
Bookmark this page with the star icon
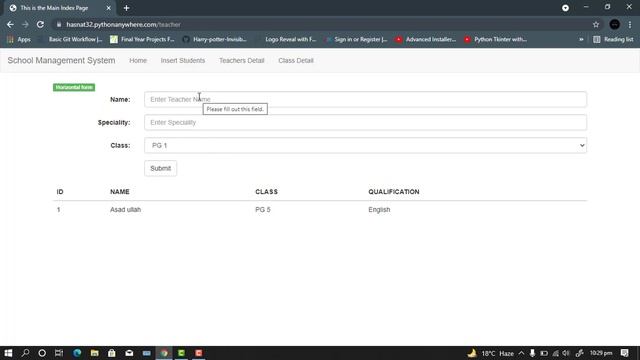596,24
